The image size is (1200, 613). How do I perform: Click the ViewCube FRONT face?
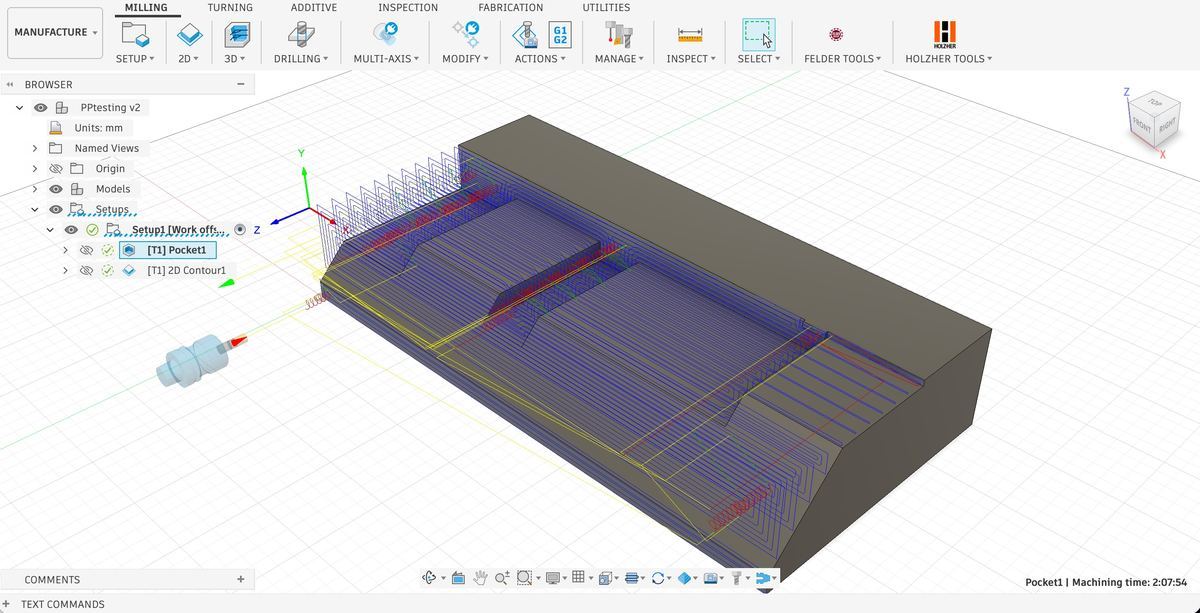[1140, 124]
